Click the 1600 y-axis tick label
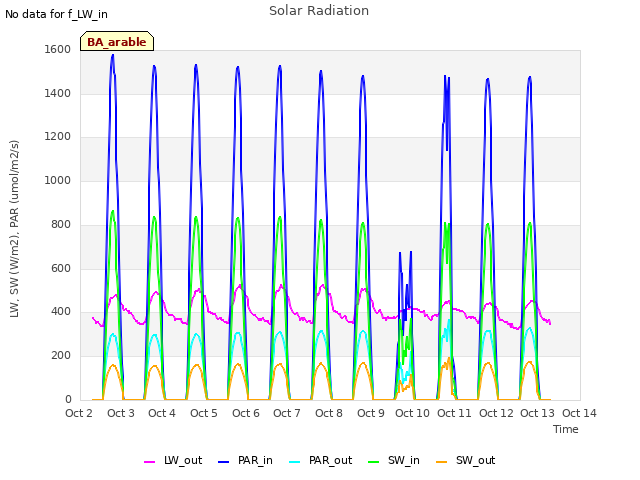 tap(58, 50)
